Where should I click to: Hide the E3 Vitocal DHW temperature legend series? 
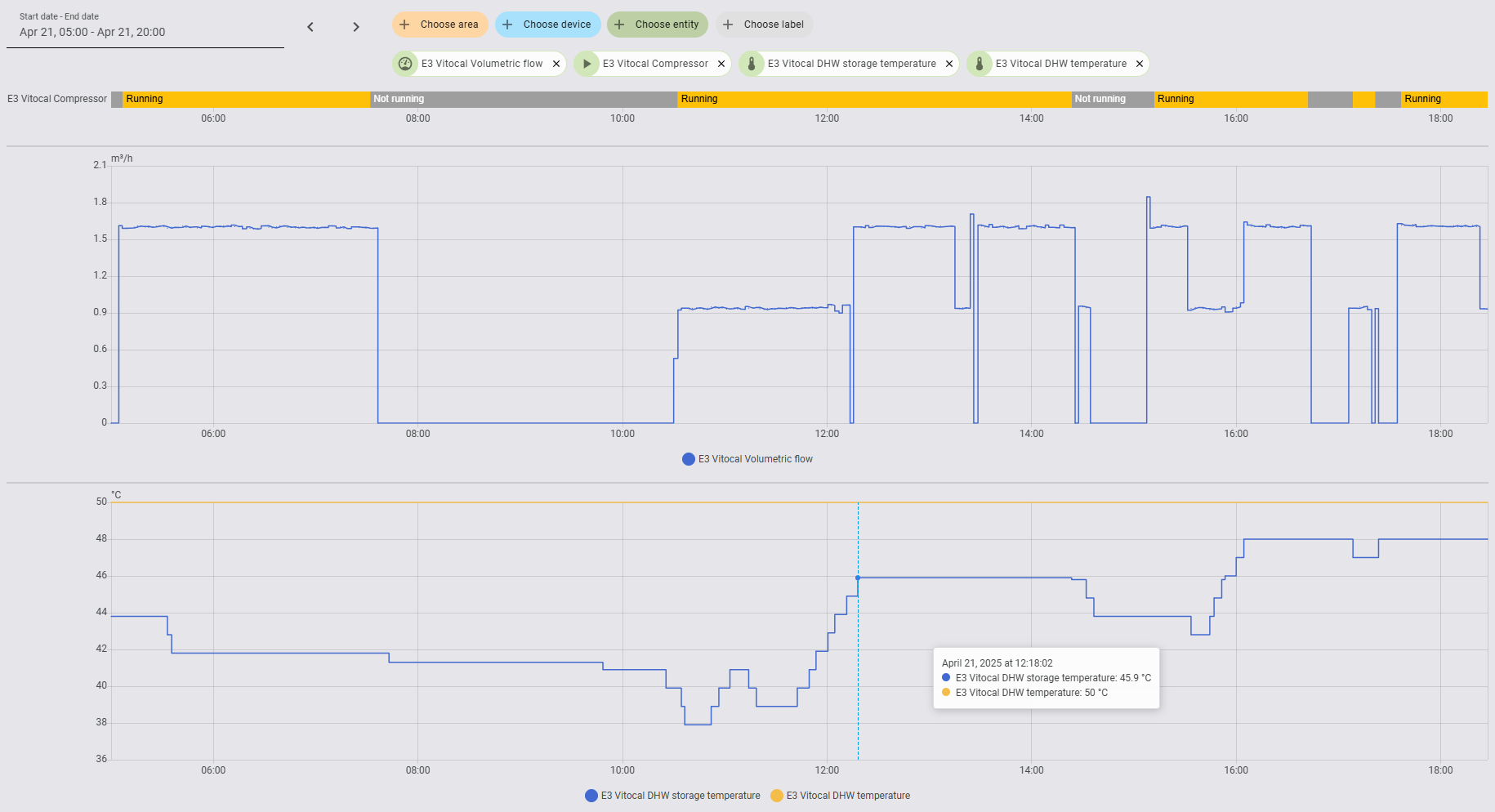841,796
